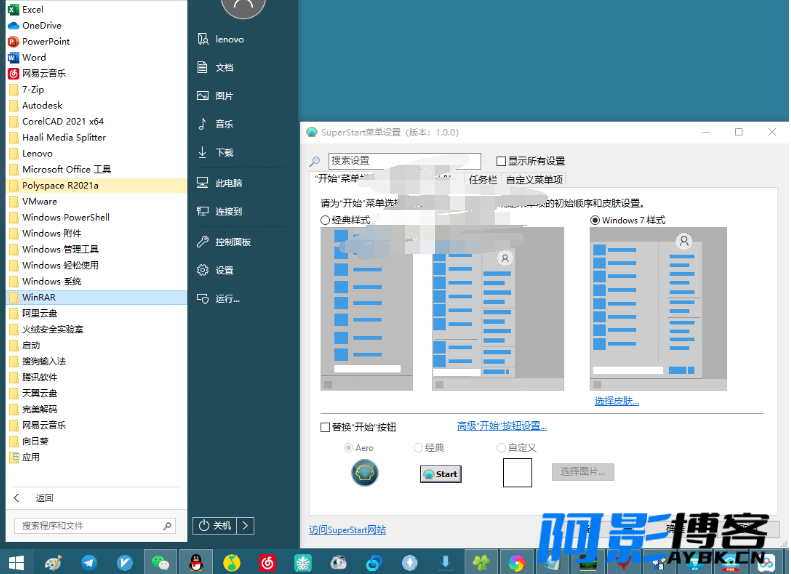Open 此电脑 in the start menu right pane
This screenshot has width=791, height=574.
[220, 183]
